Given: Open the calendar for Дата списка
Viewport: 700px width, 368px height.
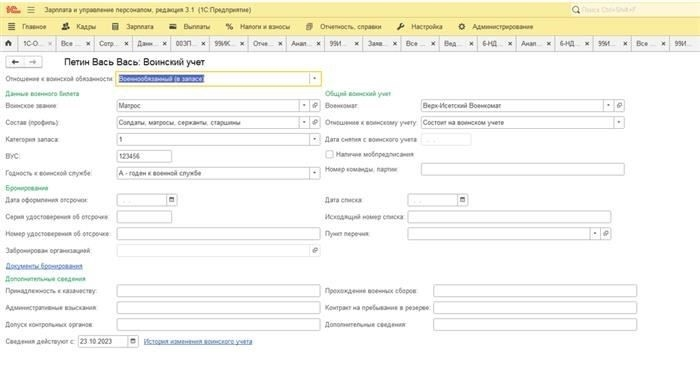Looking at the screenshot, I should click(462, 200).
